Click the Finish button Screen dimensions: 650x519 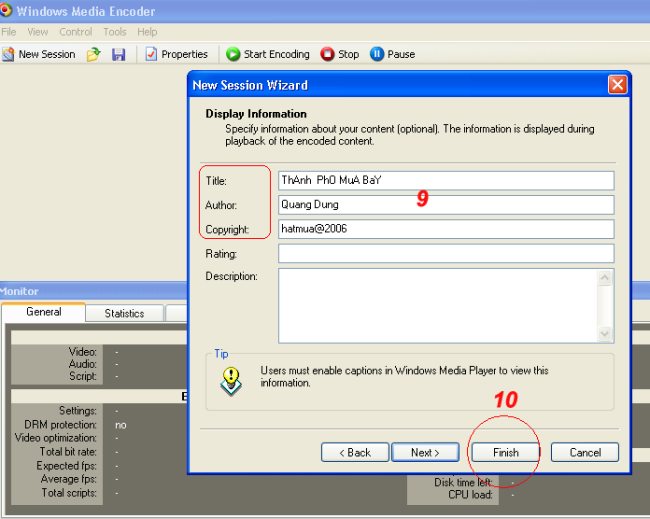(x=505, y=452)
